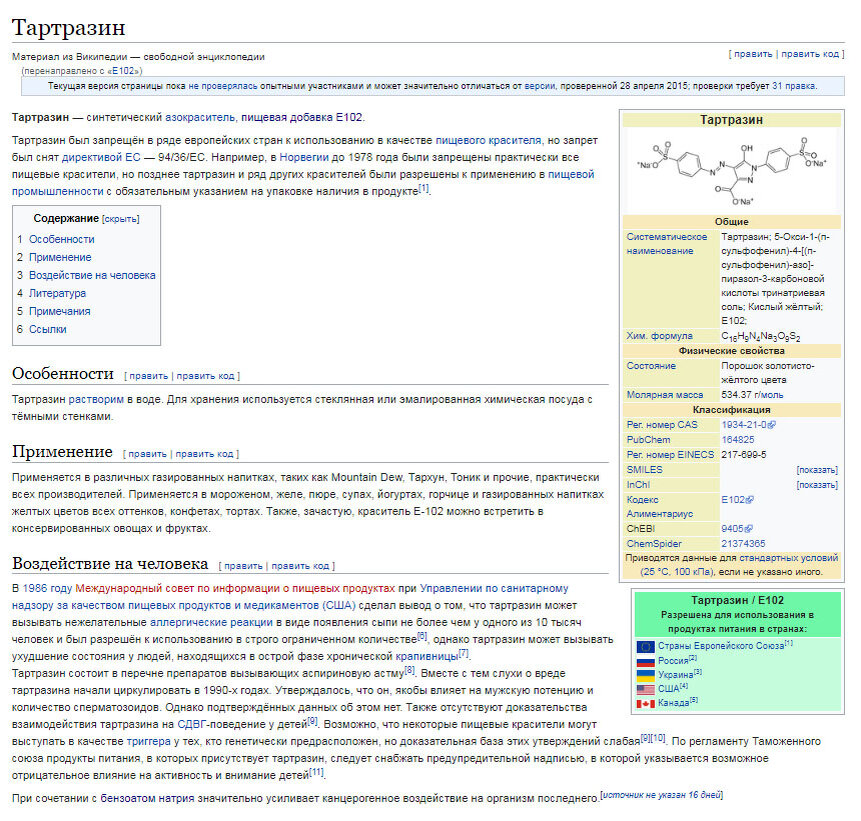861x821 pixels.
Task: Click the Canada flag icon
Action: 645,703
